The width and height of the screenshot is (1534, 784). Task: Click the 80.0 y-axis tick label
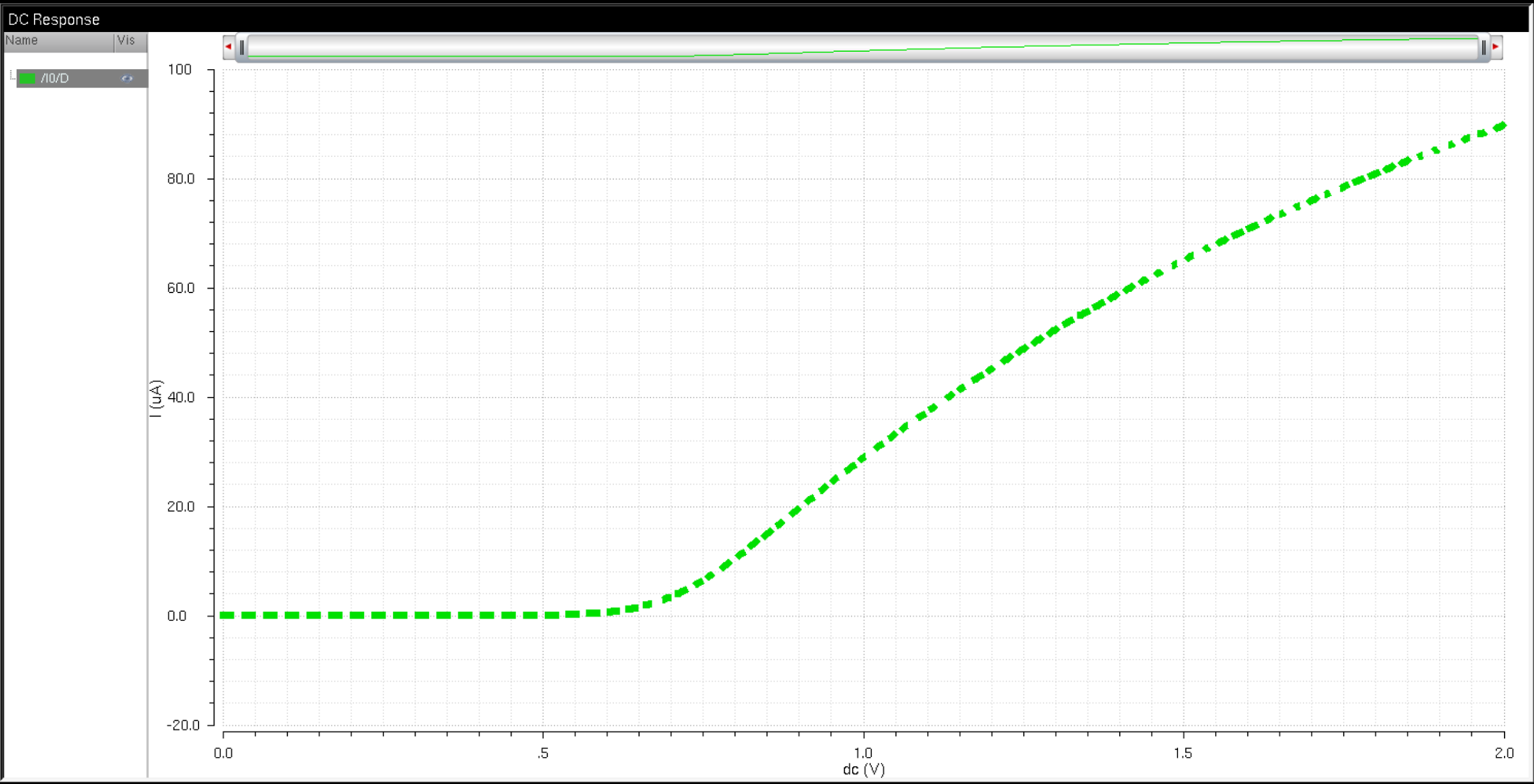click(x=181, y=179)
